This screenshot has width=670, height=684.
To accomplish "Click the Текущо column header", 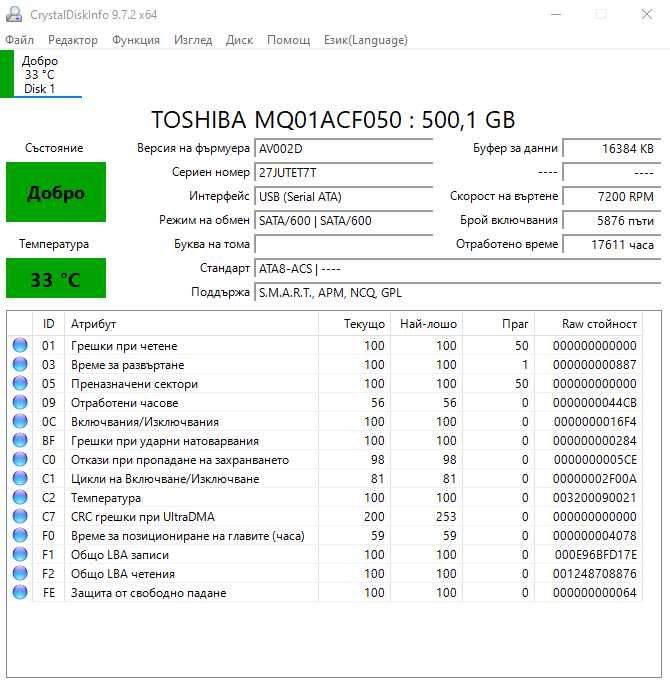I will click(x=354, y=324).
